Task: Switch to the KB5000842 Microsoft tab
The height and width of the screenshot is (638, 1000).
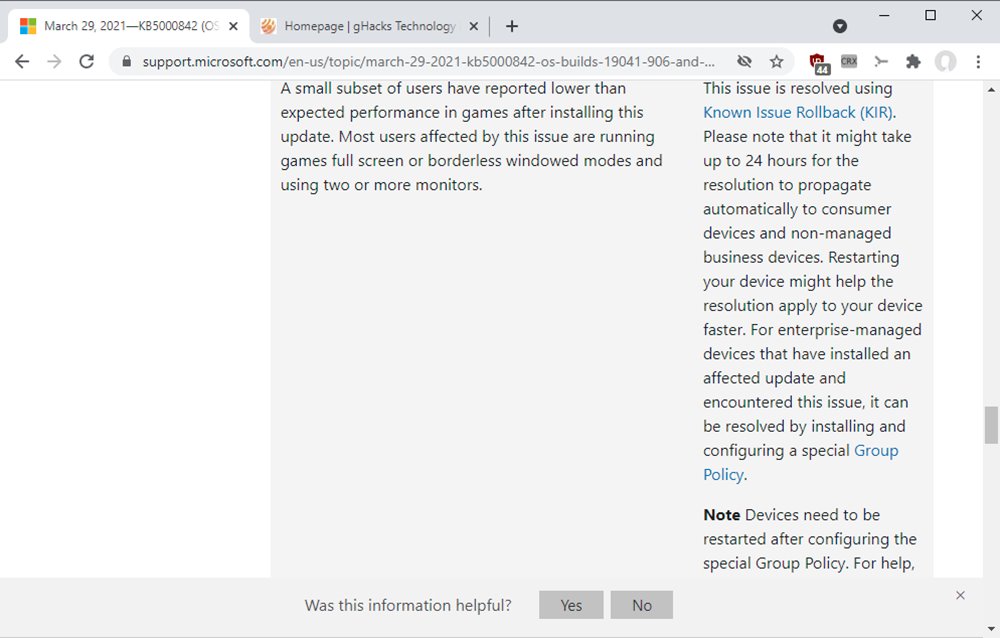Action: point(128,26)
